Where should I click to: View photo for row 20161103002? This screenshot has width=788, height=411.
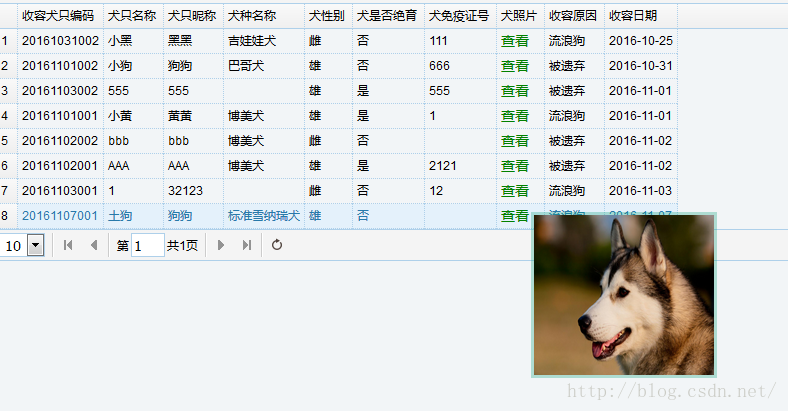(x=515, y=91)
